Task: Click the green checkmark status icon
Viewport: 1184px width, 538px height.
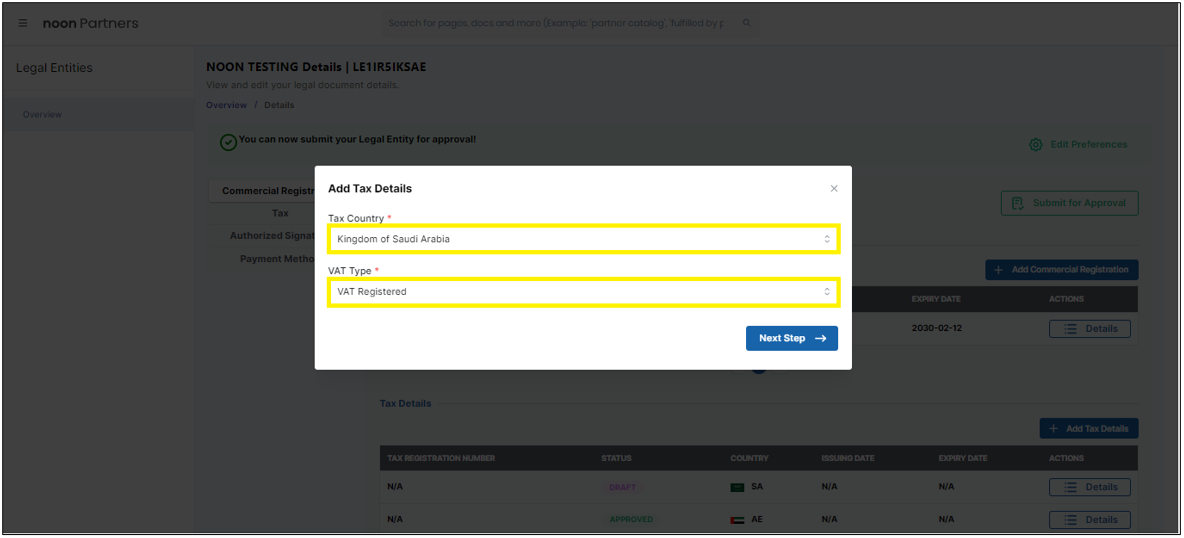Action: pos(228,142)
